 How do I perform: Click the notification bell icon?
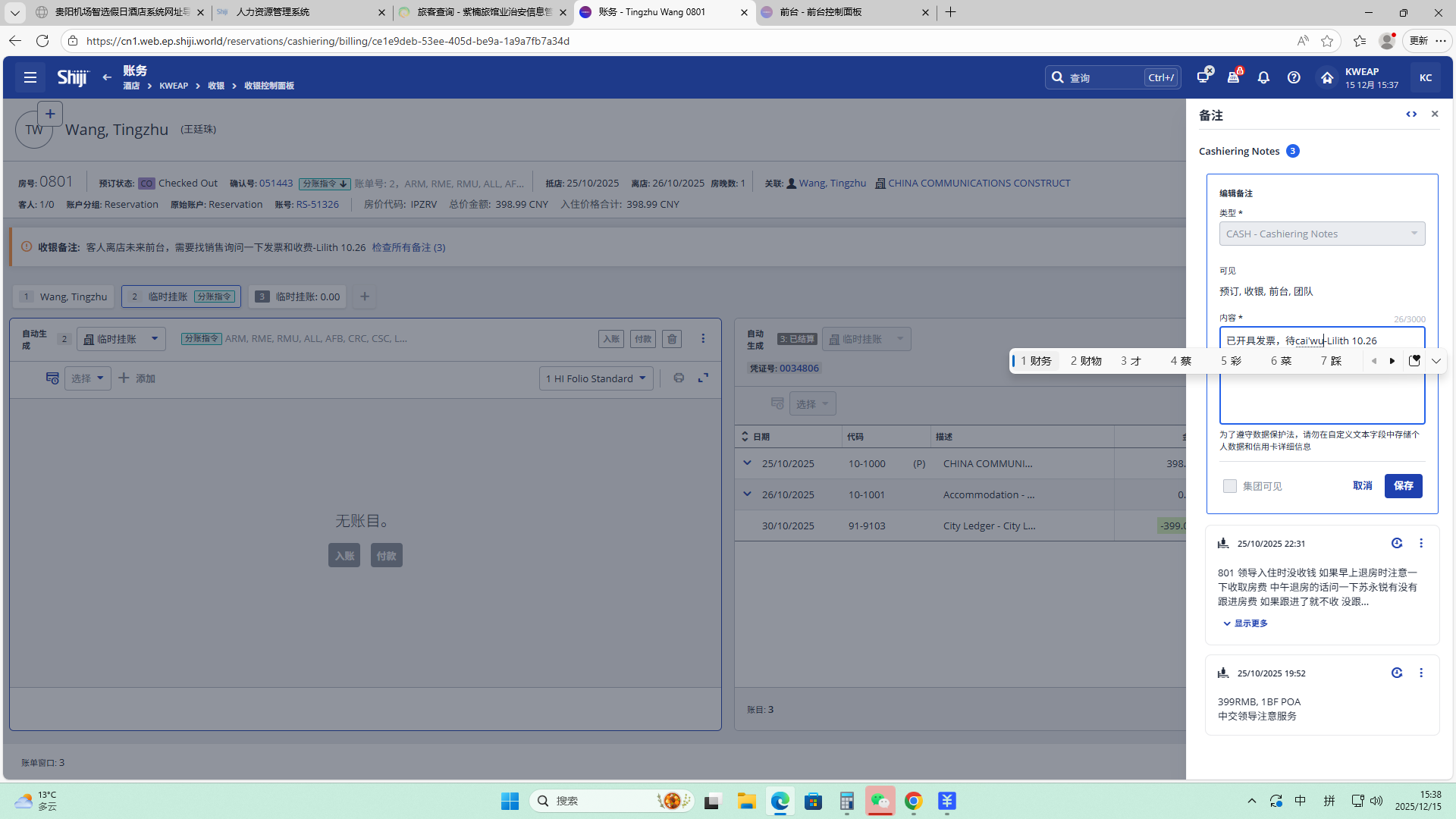tap(1263, 77)
